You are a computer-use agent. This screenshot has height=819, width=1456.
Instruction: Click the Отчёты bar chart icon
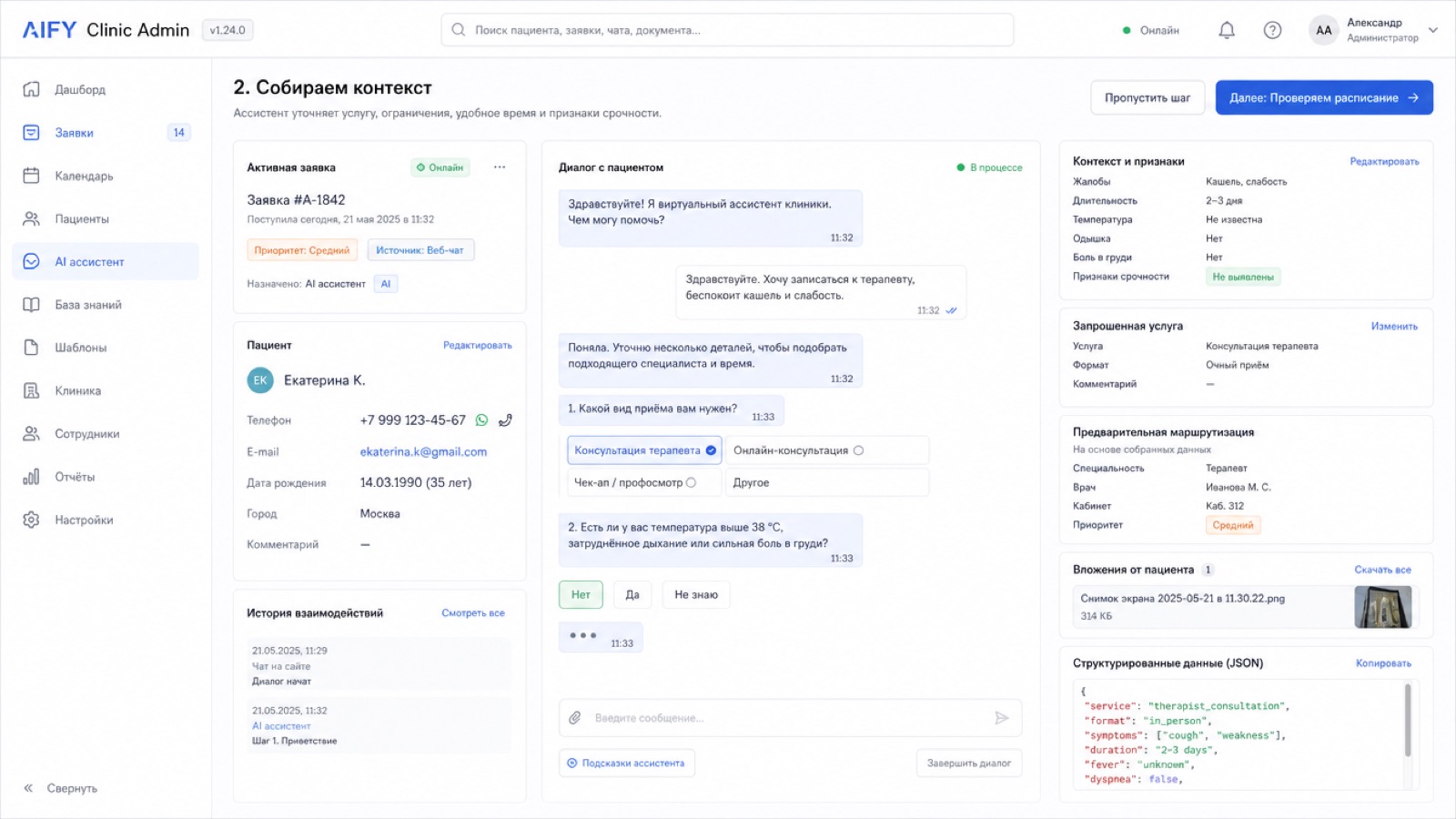coord(31,477)
